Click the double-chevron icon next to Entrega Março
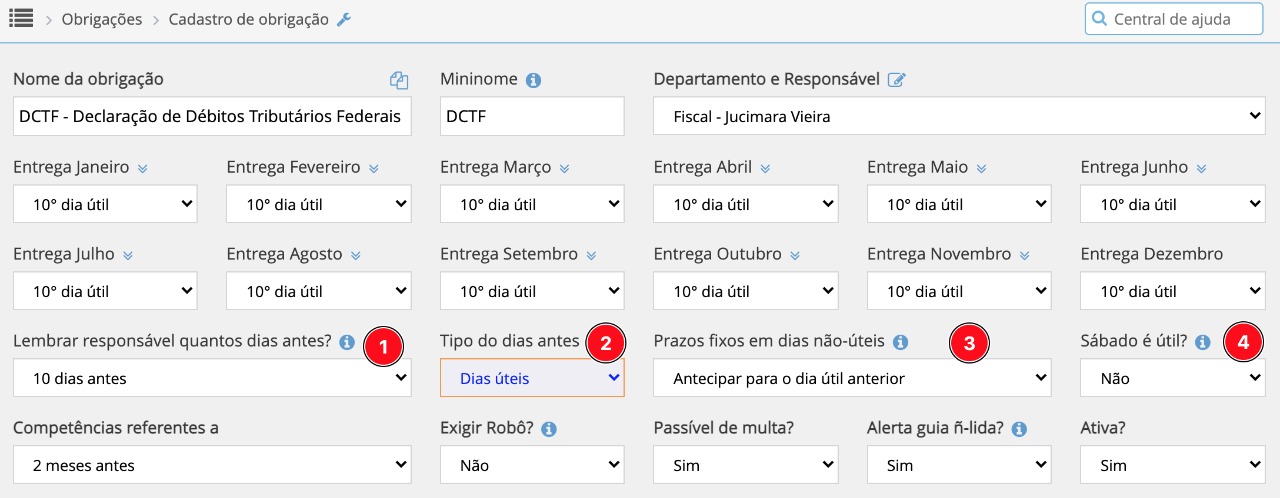1280x498 pixels. pyautogui.click(x=565, y=169)
